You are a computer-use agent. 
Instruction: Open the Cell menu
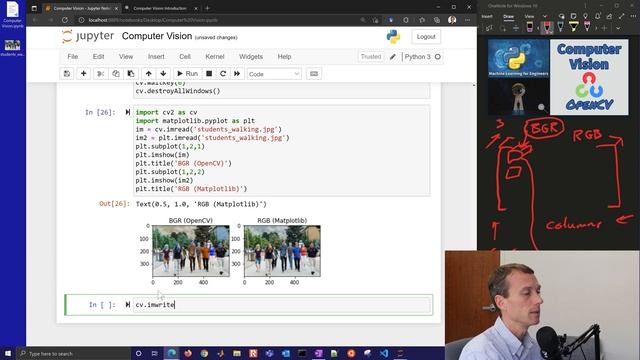pos(185,57)
